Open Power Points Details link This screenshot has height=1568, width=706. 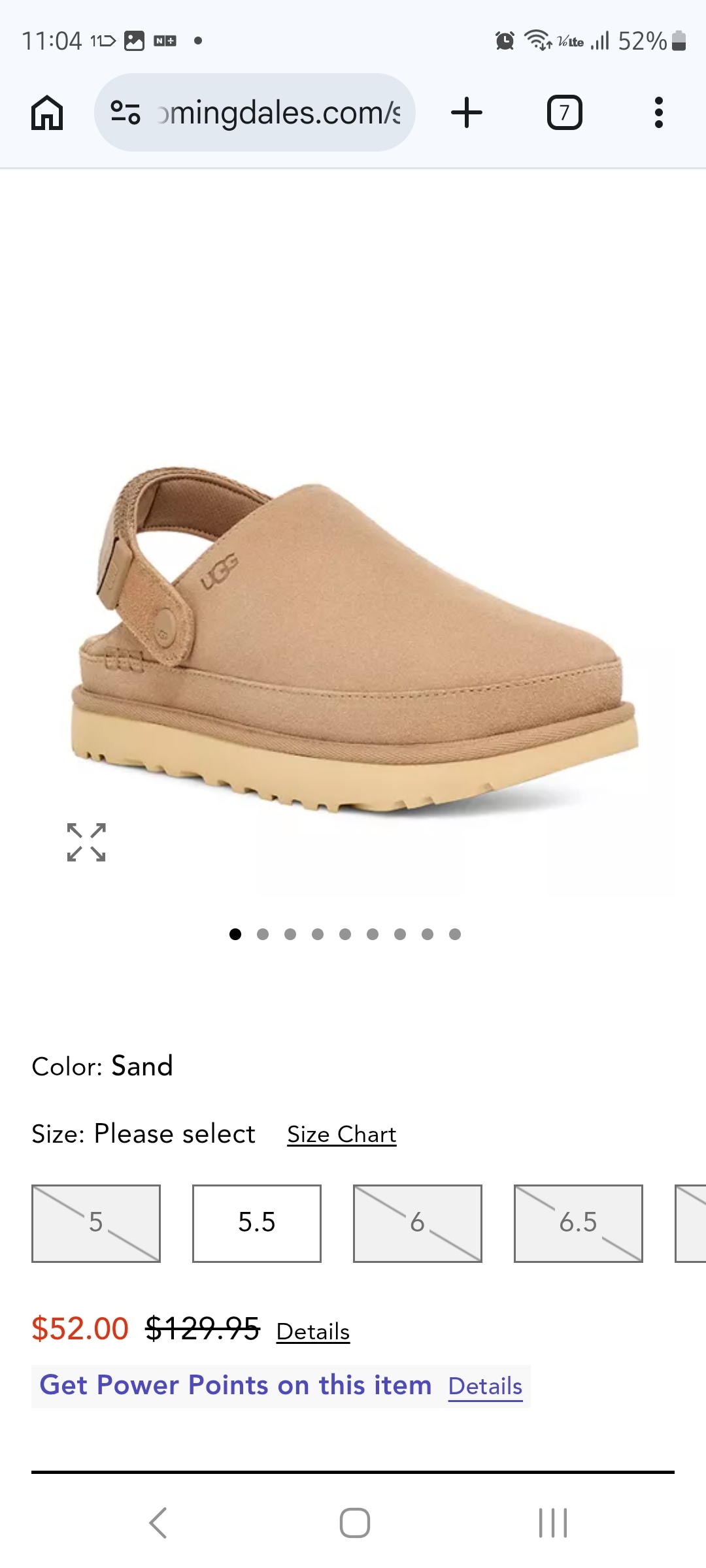(485, 1386)
